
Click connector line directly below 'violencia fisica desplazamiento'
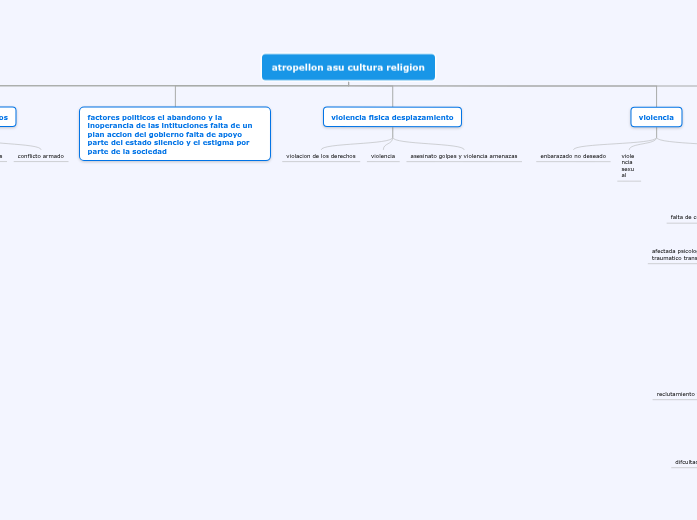coord(393,133)
